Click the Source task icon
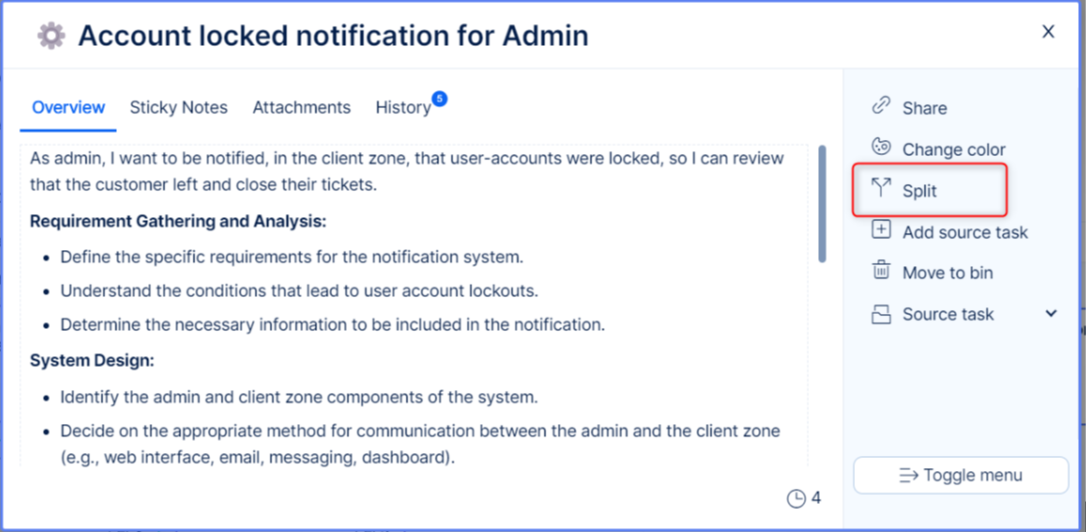The image size is (1086, 532). click(881, 314)
